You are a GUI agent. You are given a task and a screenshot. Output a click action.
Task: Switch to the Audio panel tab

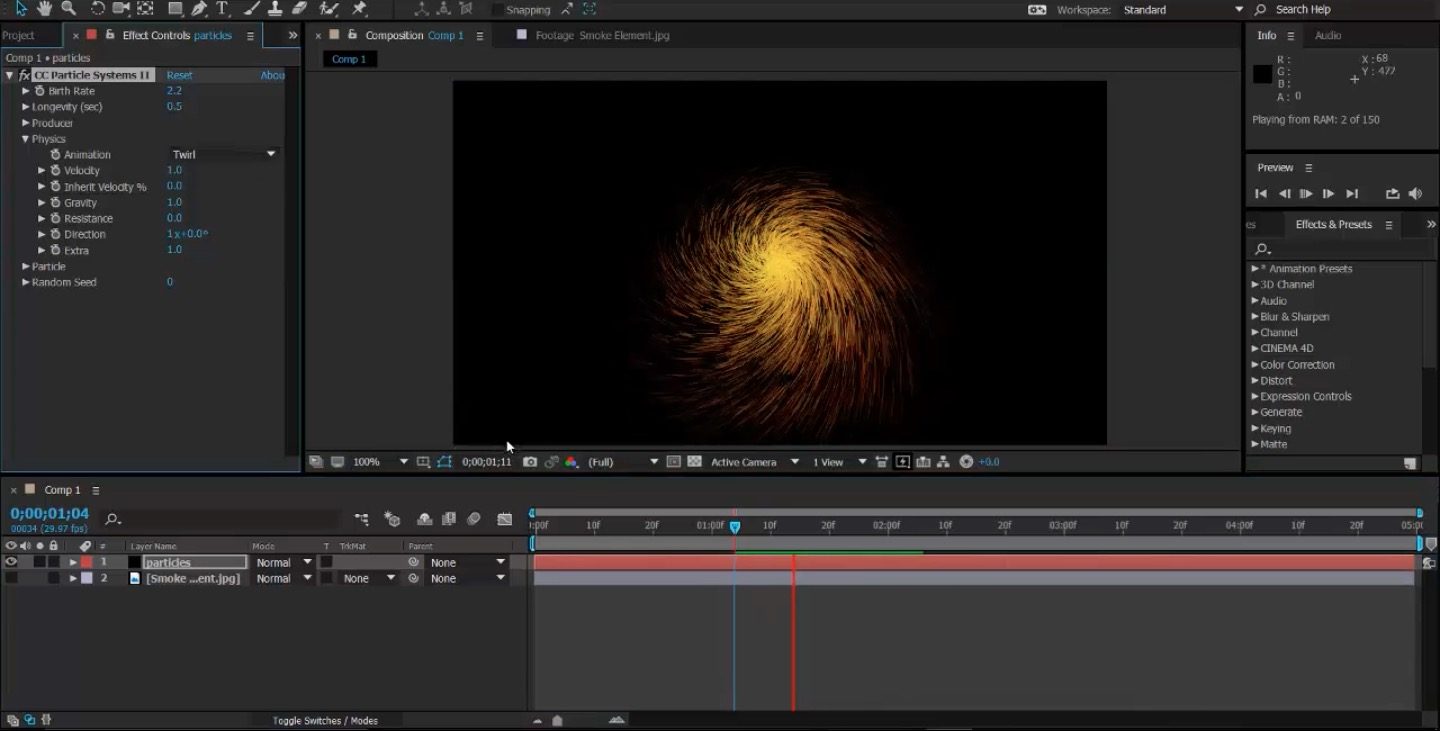tap(1328, 35)
